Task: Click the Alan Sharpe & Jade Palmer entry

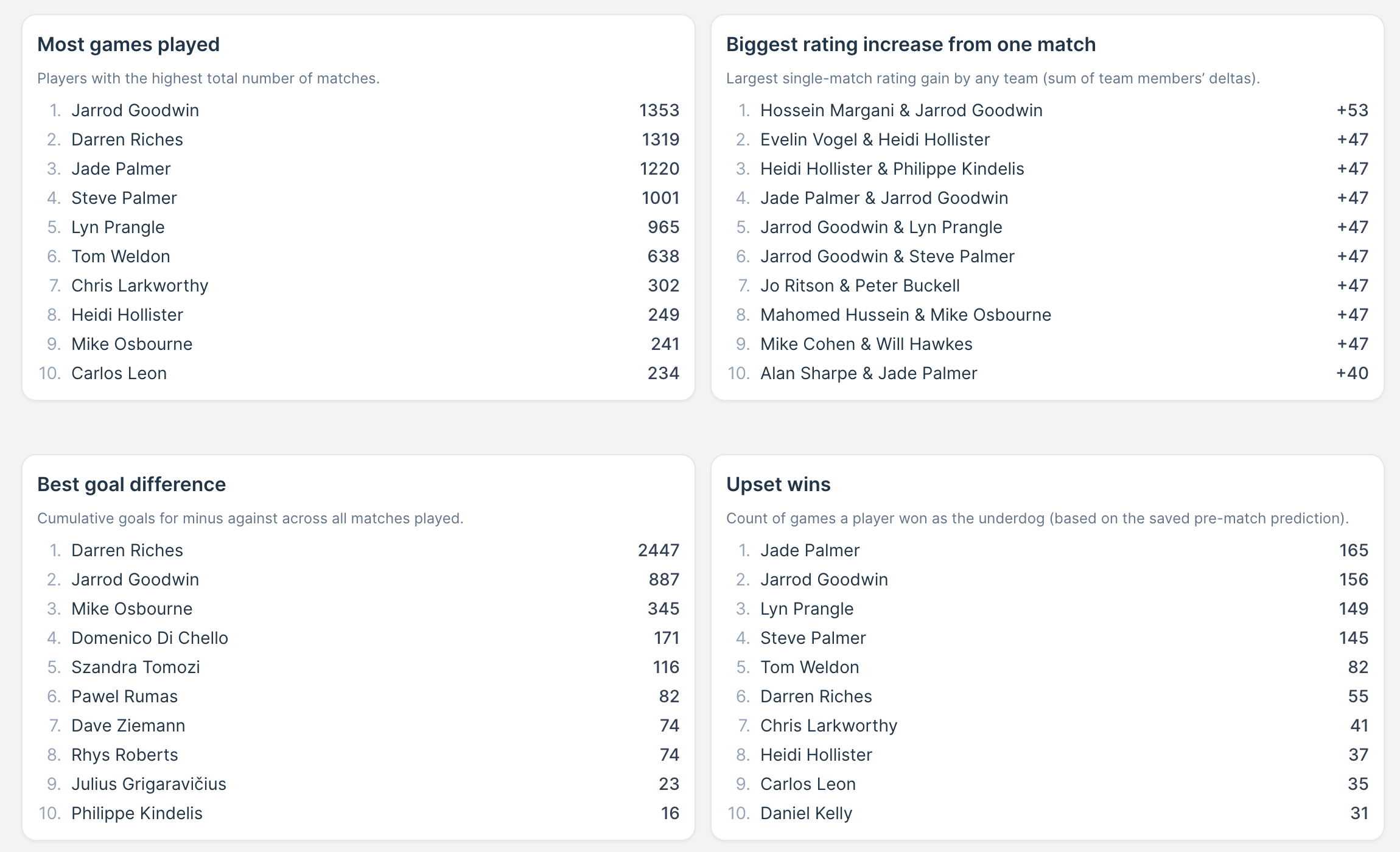Action: [869, 373]
